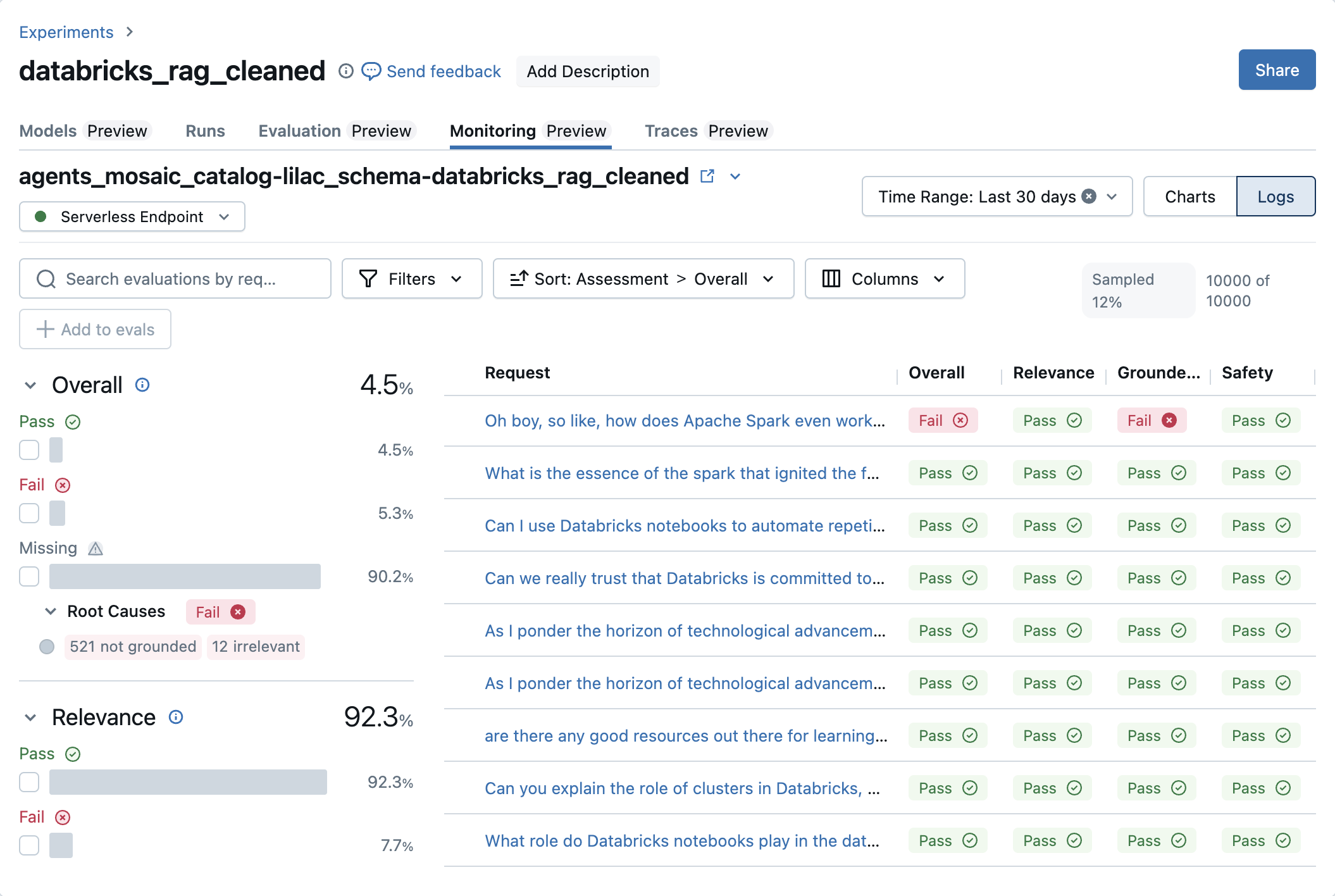Expand endpoint name chevron dropdown
This screenshot has width=1335, height=896.
point(735,177)
